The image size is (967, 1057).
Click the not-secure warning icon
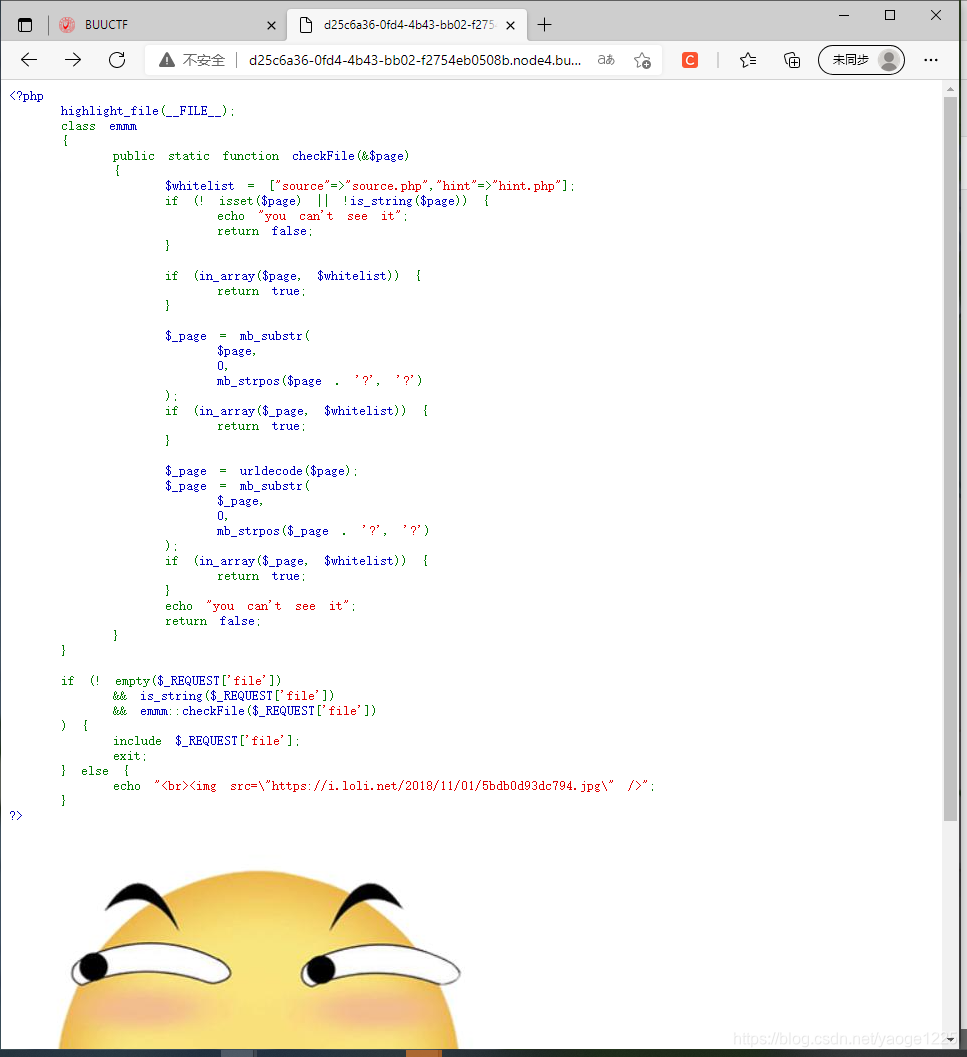pos(167,60)
